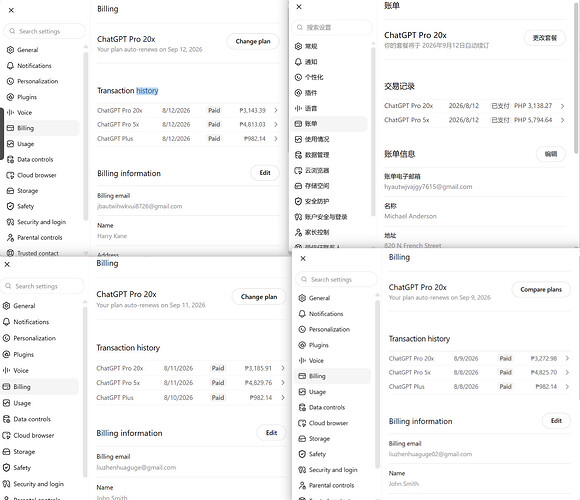
Task: Expand the ₱4,813.03 Pro 5x transaction chevron
Action: 276,124
